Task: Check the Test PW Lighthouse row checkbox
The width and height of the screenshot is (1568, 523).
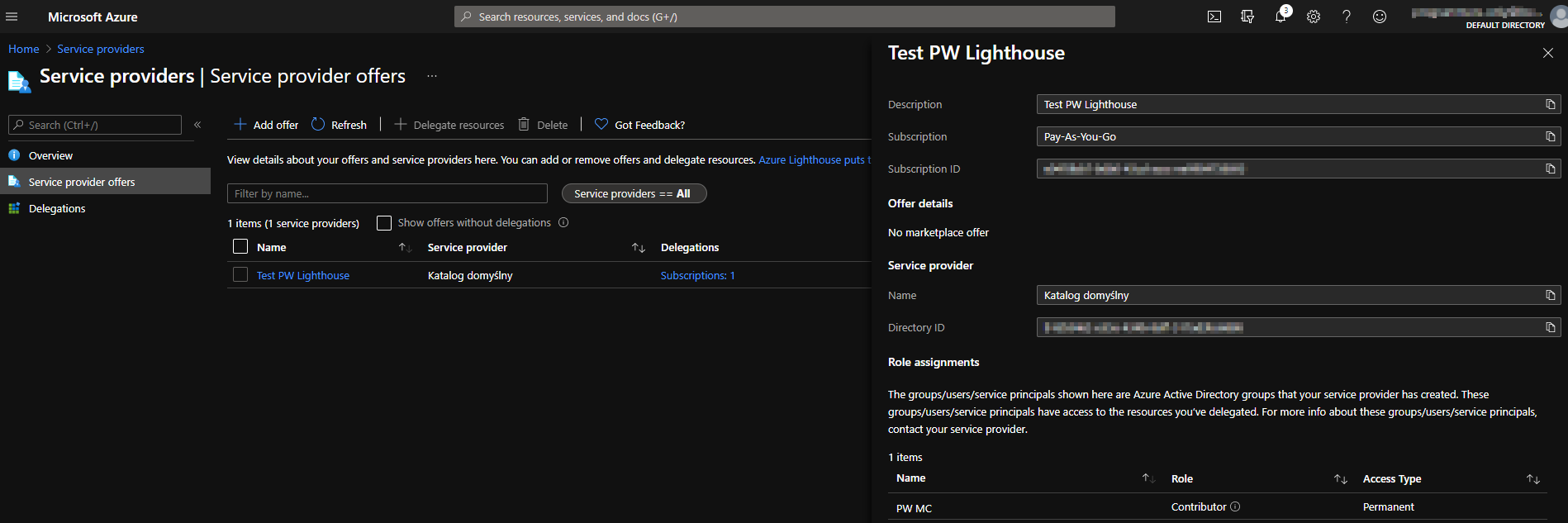Action: click(240, 274)
